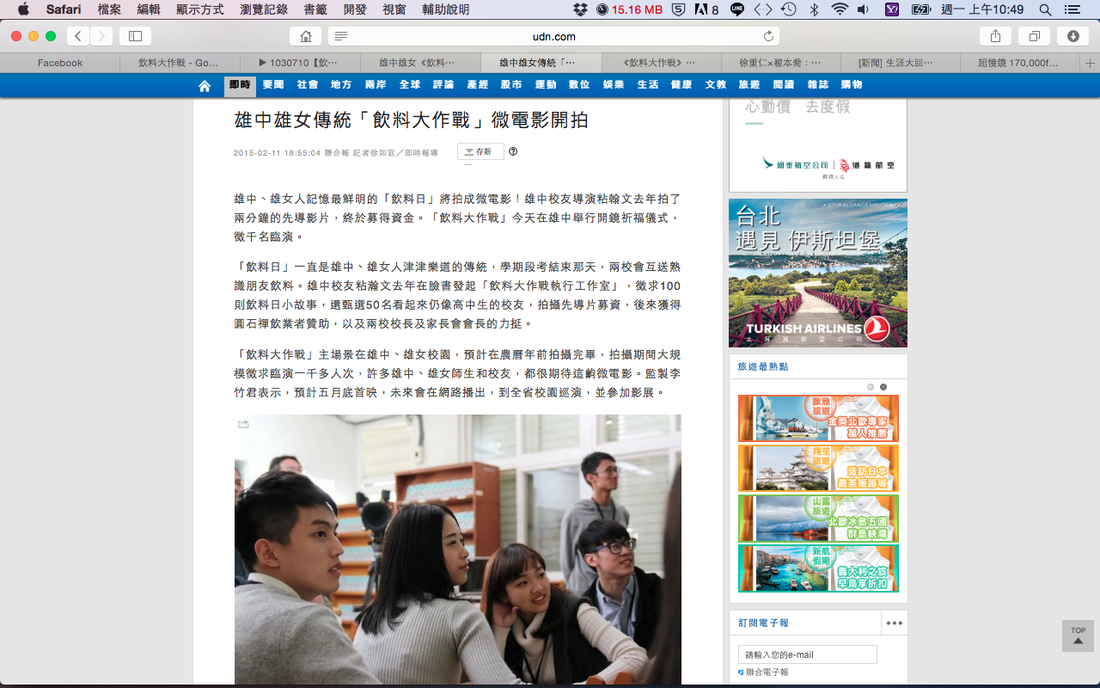Click 股市 in the blue navbar
This screenshot has height=688, width=1100.
511,85
